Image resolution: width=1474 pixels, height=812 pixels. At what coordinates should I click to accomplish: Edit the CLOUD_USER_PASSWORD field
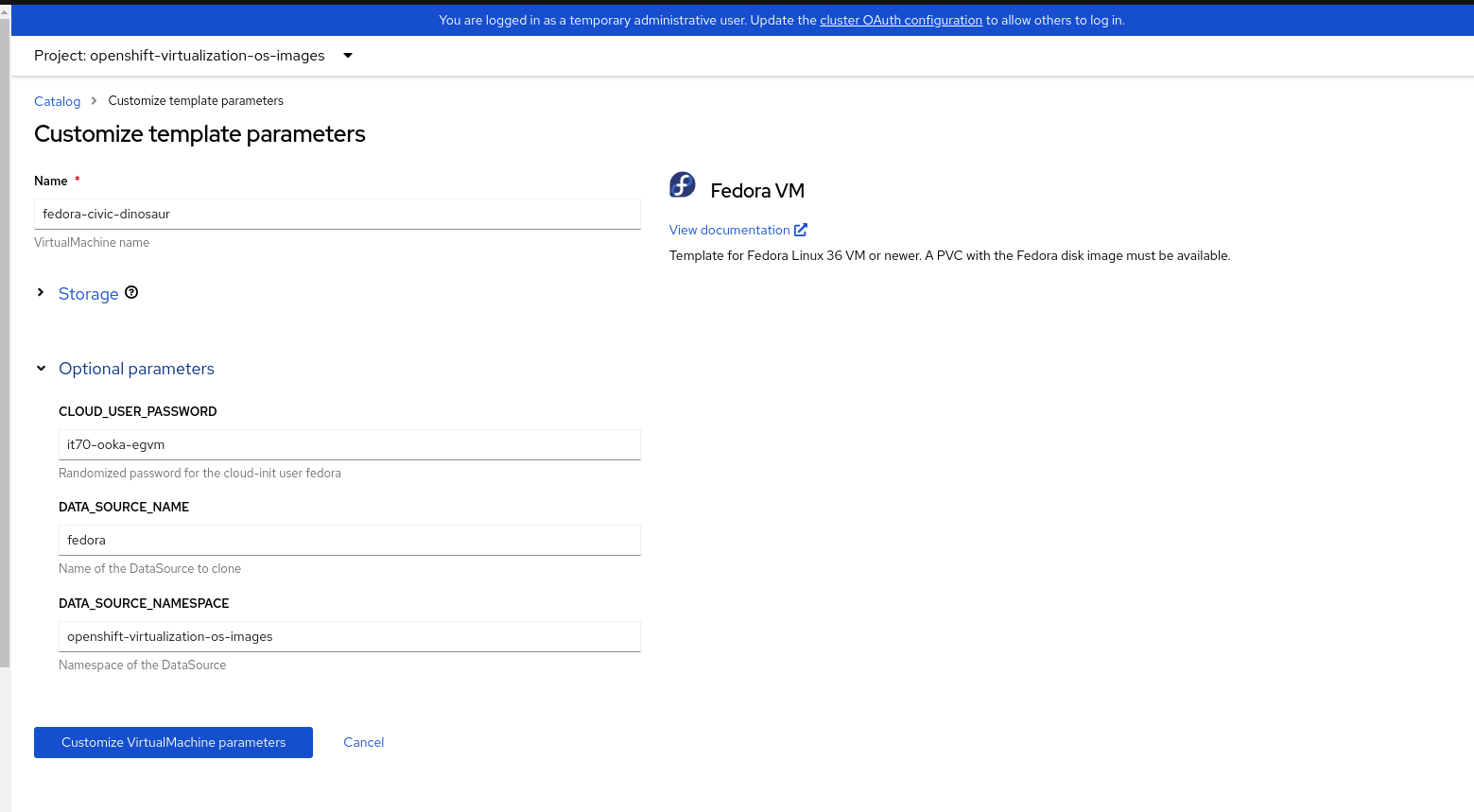tap(350, 444)
